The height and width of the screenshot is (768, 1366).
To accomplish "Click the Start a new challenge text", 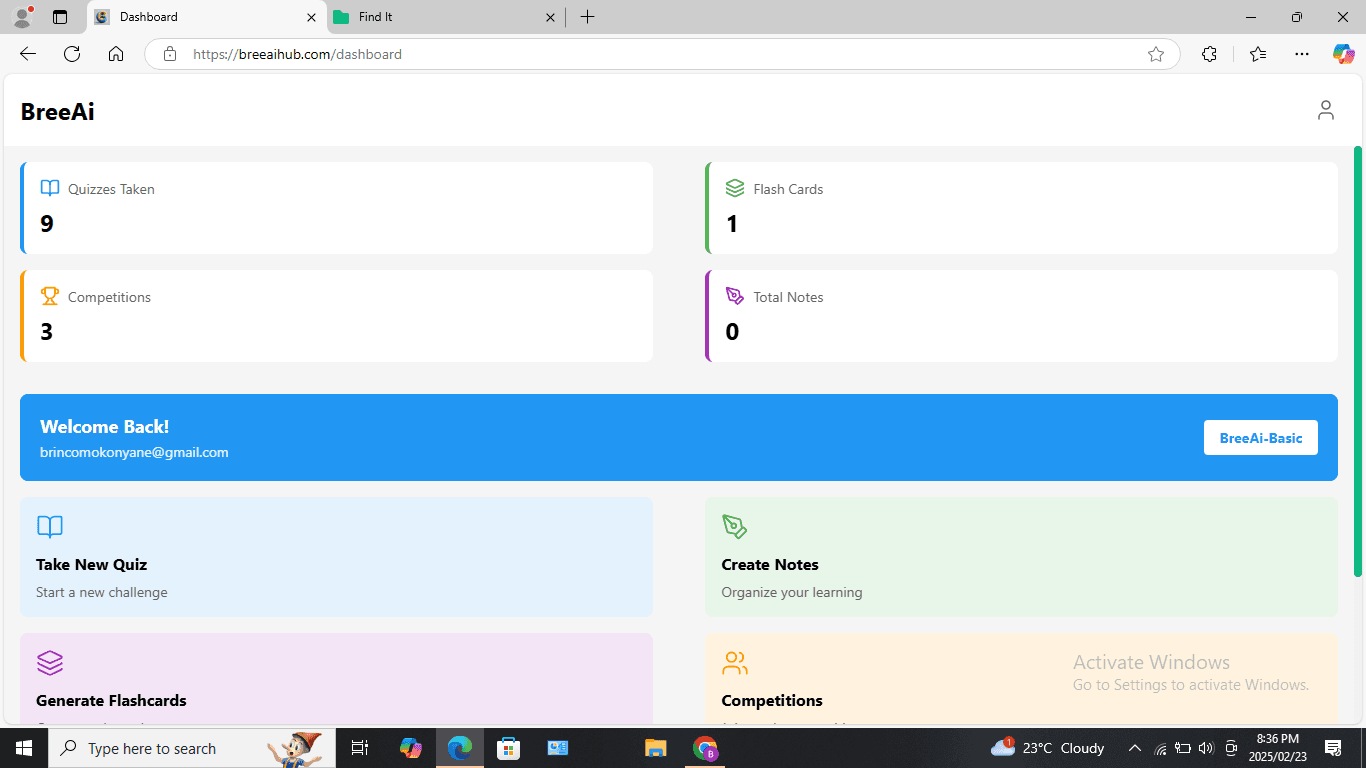I will coord(102,592).
